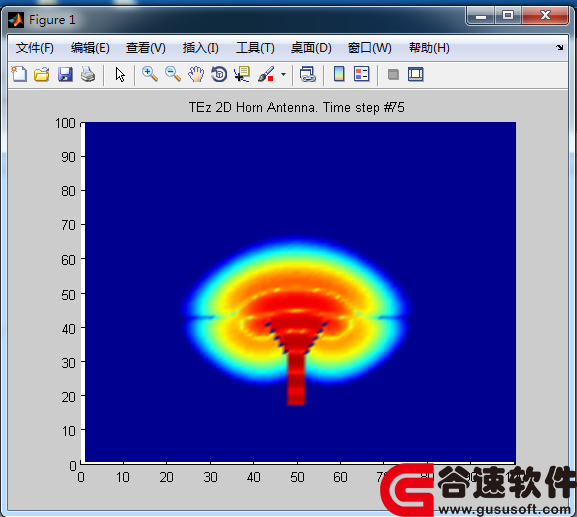Open the 工具(T) menu

255,48
